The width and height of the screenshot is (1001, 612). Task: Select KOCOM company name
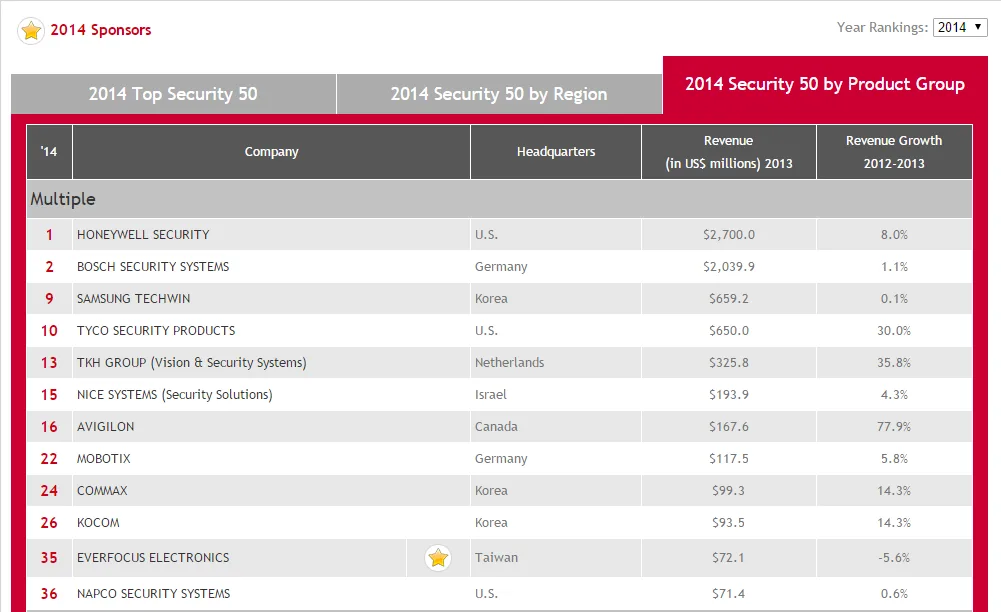coord(98,523)
